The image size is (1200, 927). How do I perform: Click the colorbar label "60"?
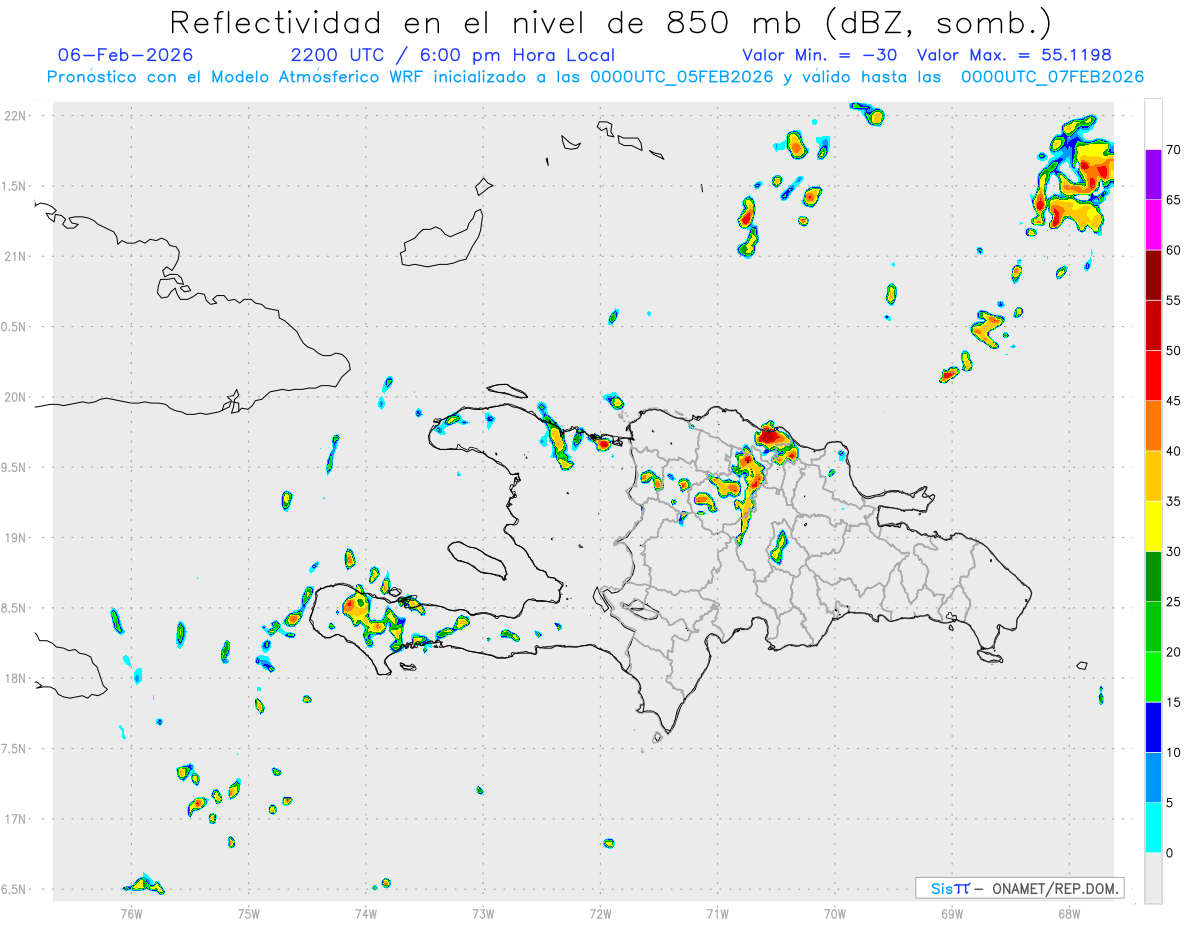[1174, 250]
